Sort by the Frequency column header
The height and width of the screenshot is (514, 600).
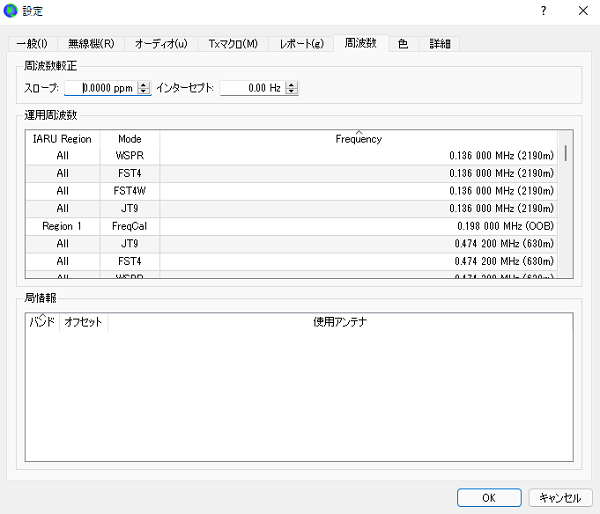point(358,139)
